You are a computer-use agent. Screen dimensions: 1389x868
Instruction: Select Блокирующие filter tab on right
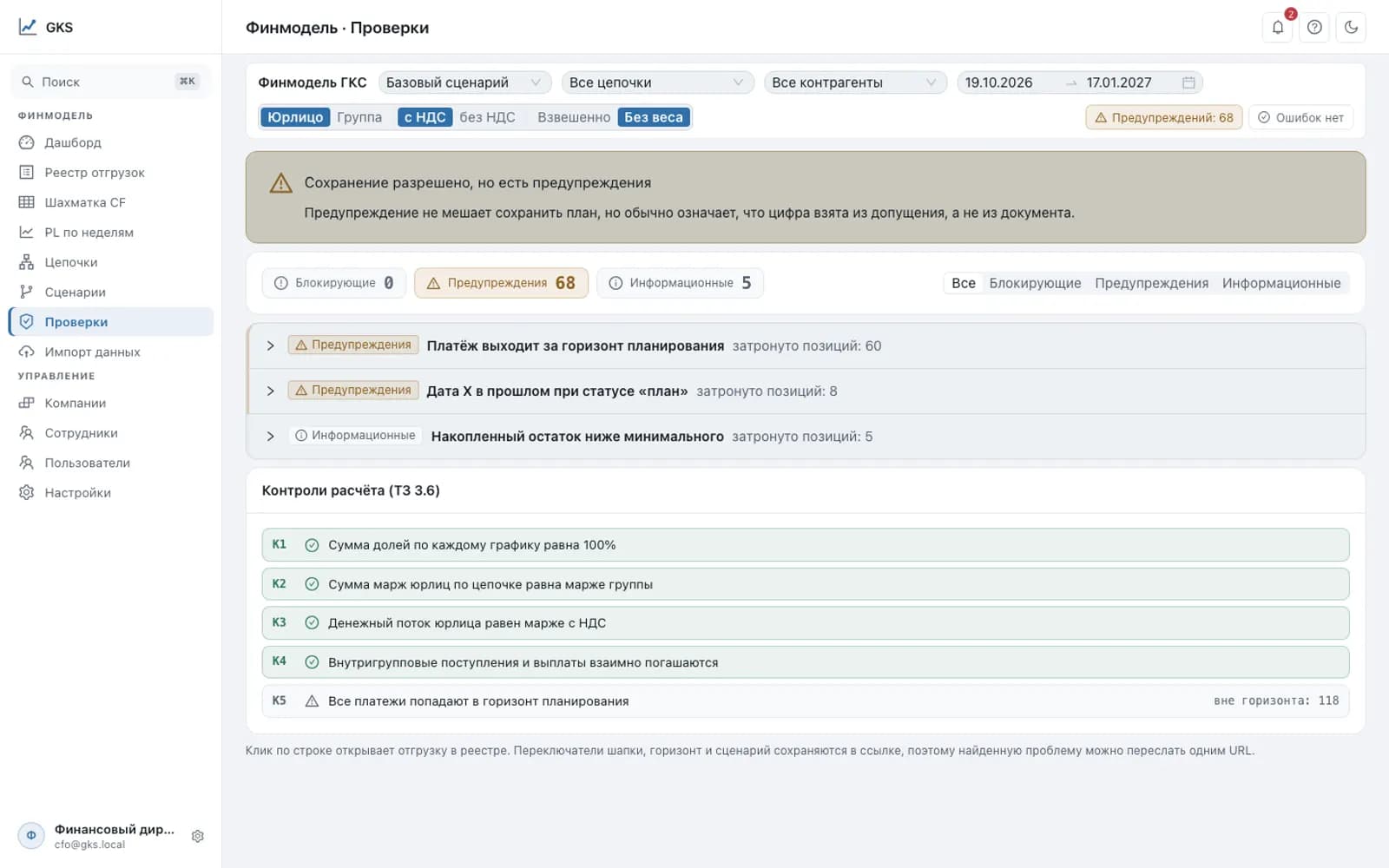coord(1035,283)
